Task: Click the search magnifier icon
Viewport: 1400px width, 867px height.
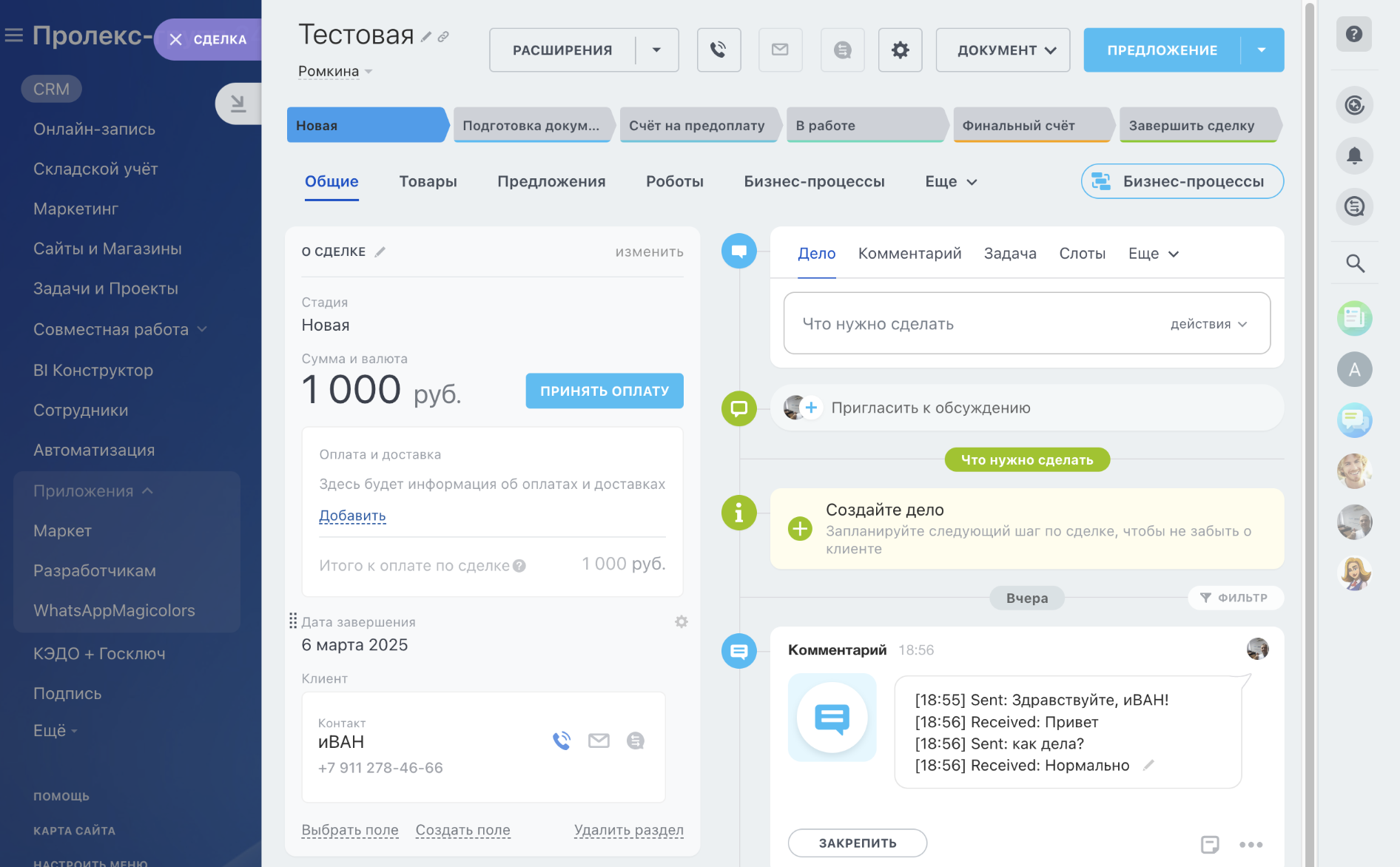Action: [x=1355, y=263]
